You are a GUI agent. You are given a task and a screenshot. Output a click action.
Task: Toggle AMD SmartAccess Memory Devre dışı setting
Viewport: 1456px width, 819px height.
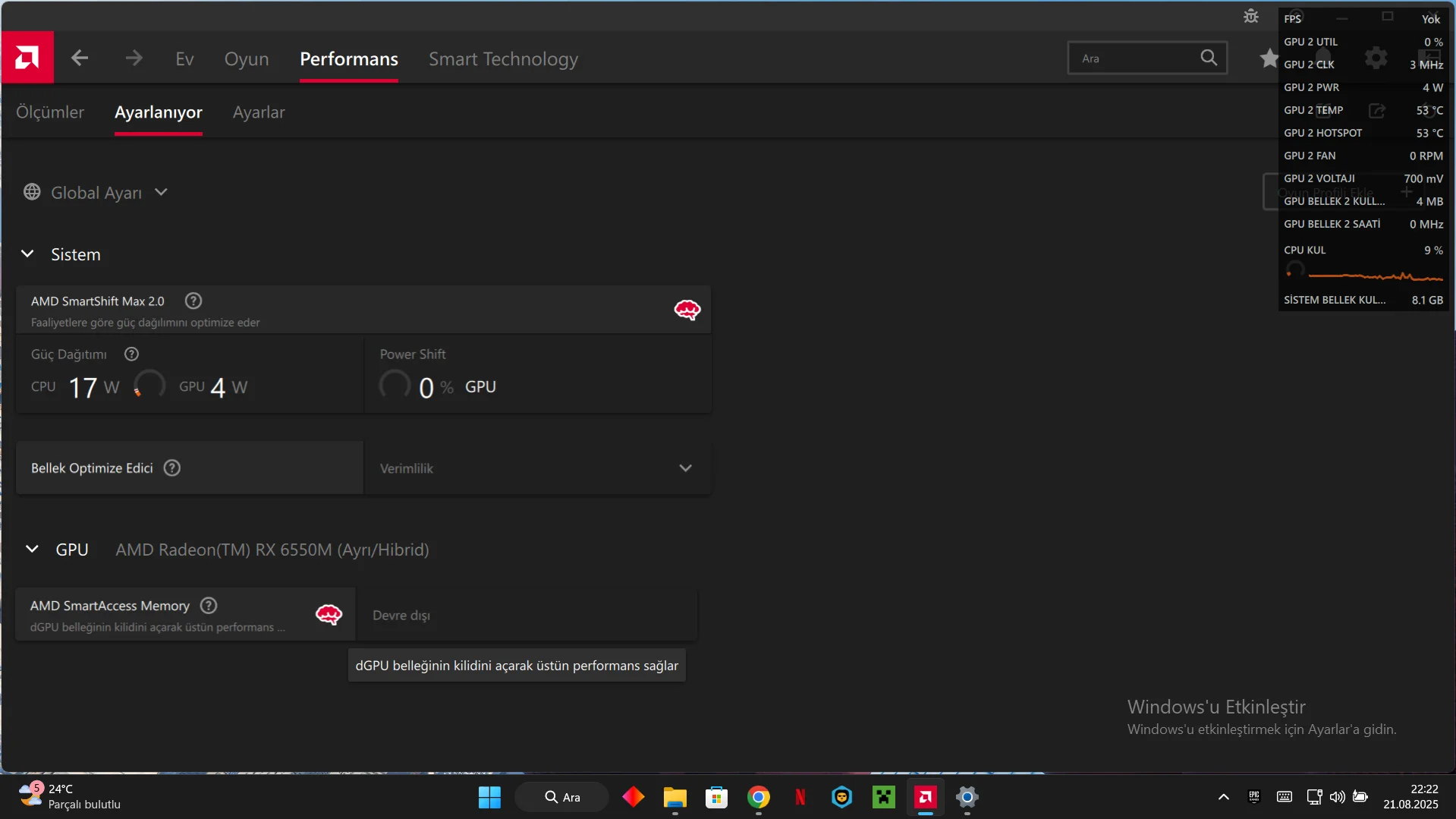[x=527, y=615]
